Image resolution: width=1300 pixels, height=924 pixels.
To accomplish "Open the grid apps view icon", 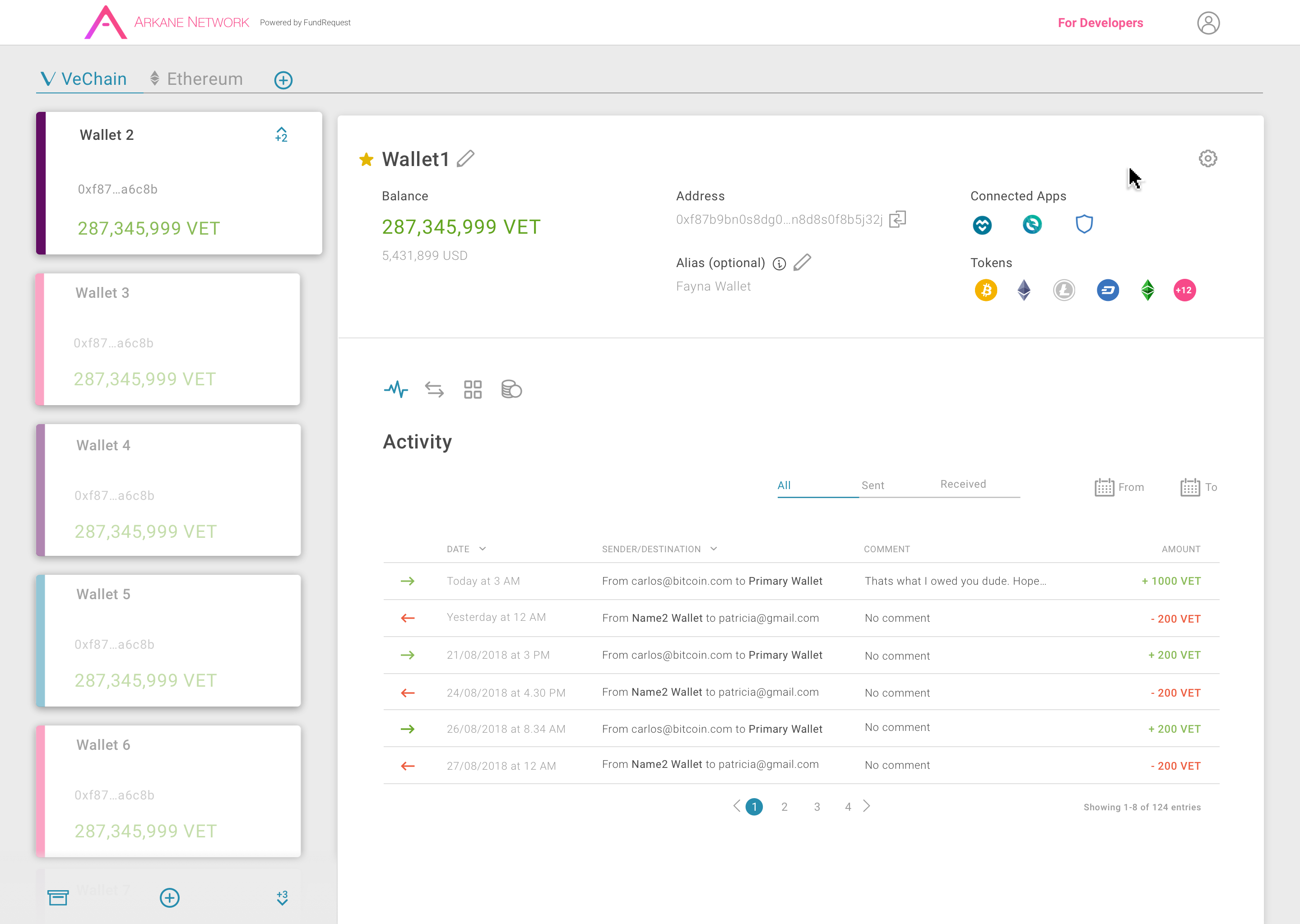I will tap(473, 389).
